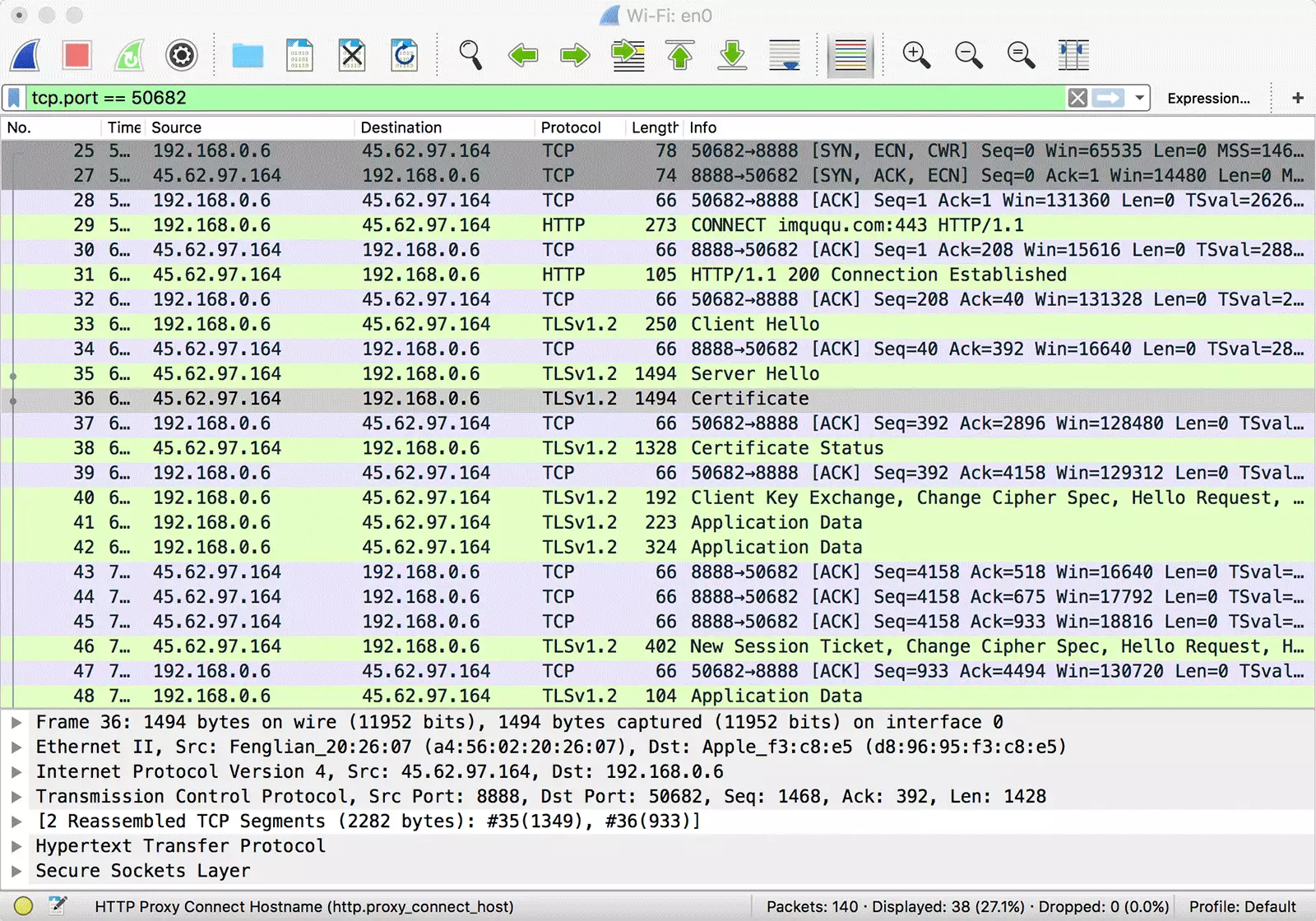Toggle colorize packet list
This screenshot has width=1316, height=921.
coord(850,55)
